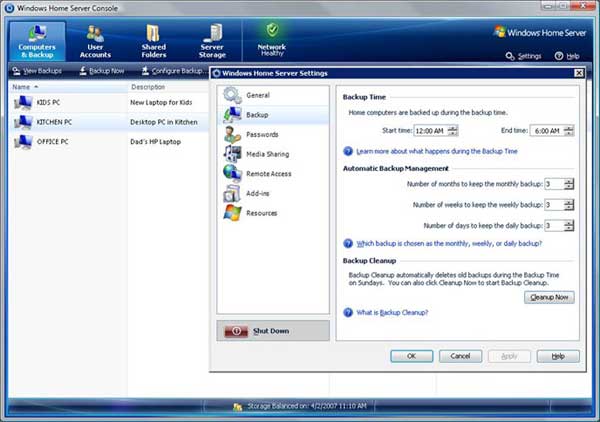Click the weekly backup spinner arrows
This screenshot has height=422, width=600.
tap(569, 205)
